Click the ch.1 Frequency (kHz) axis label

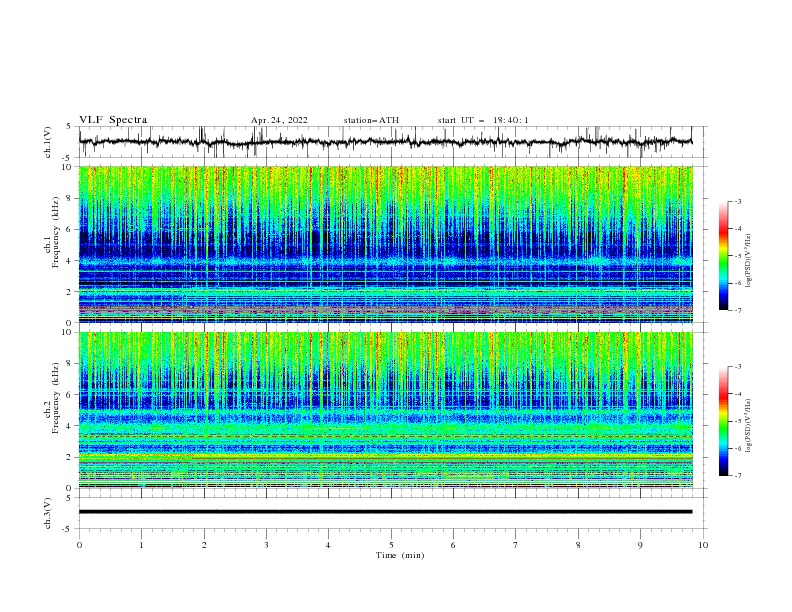52,233
